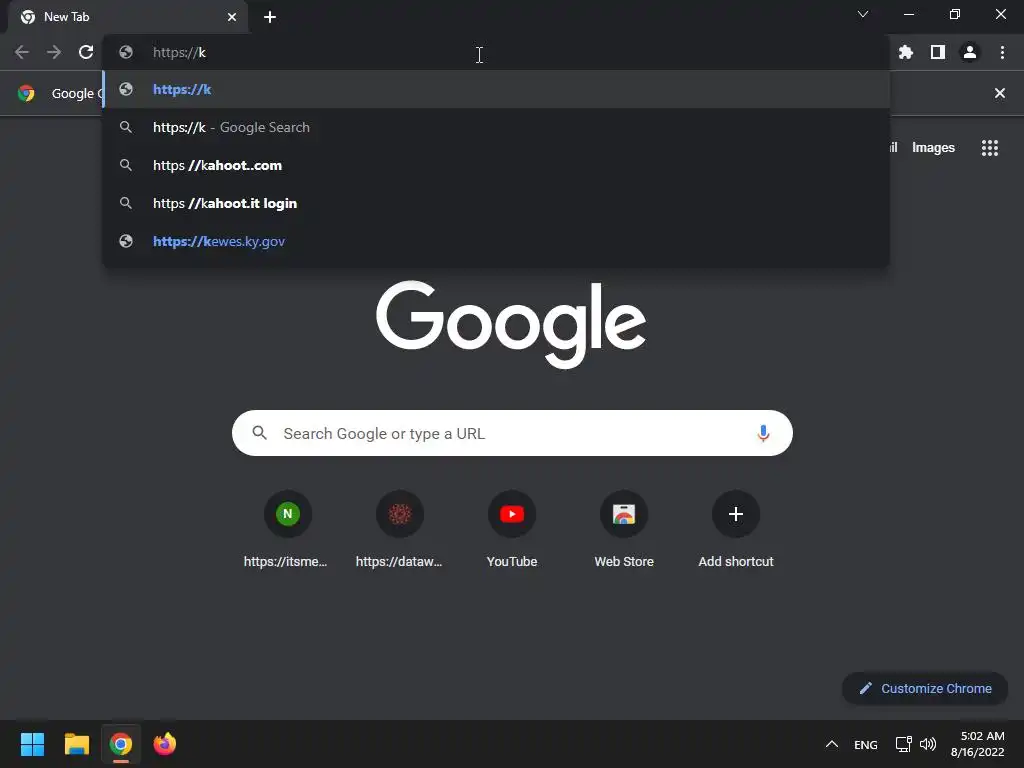This screenshot has width=1024, height=768.
Task: Pick the kahoot.it login suggestion
Action: coord(496,203)
